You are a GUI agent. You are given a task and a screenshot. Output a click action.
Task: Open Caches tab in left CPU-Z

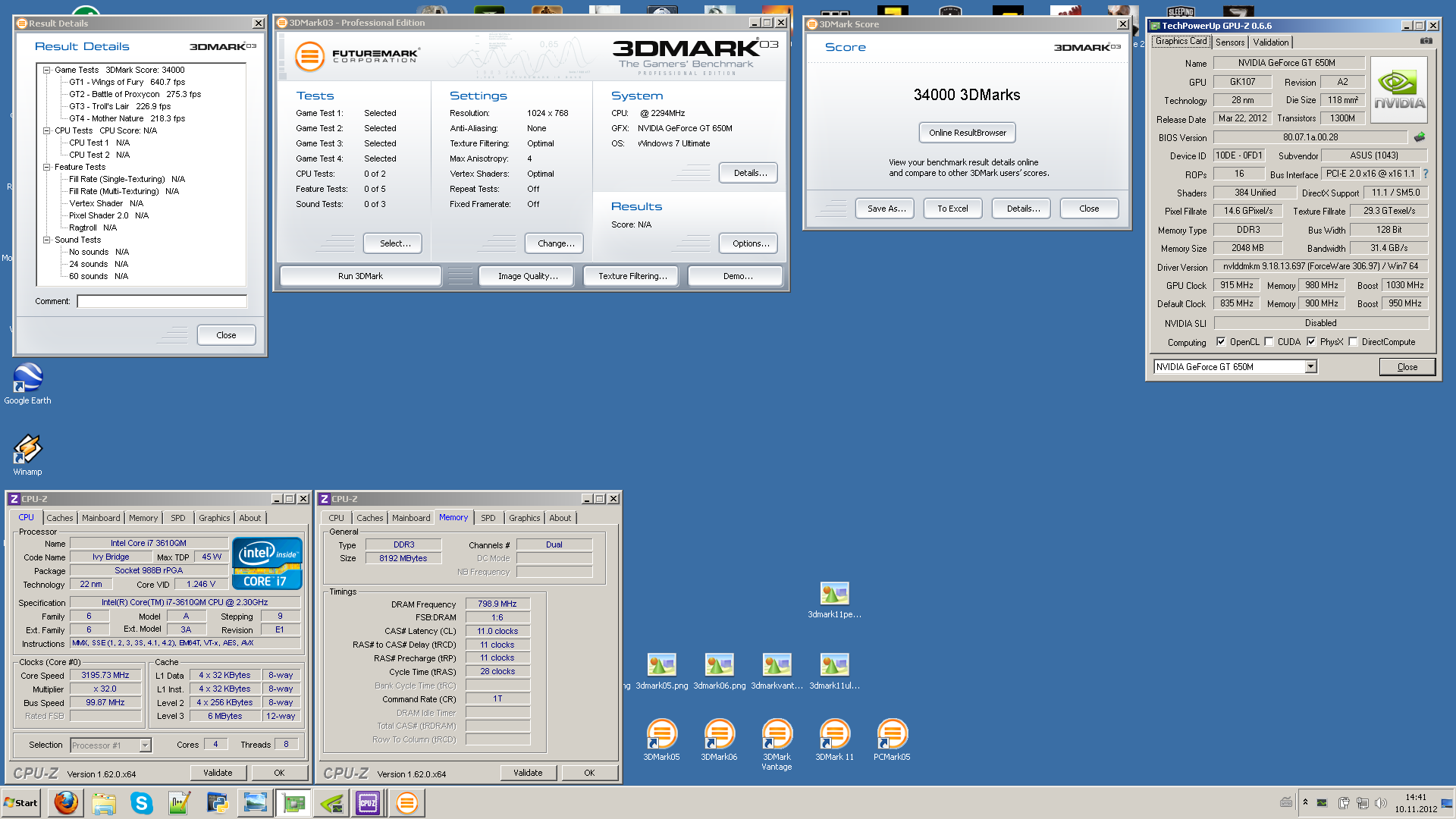tap(60, 518)
